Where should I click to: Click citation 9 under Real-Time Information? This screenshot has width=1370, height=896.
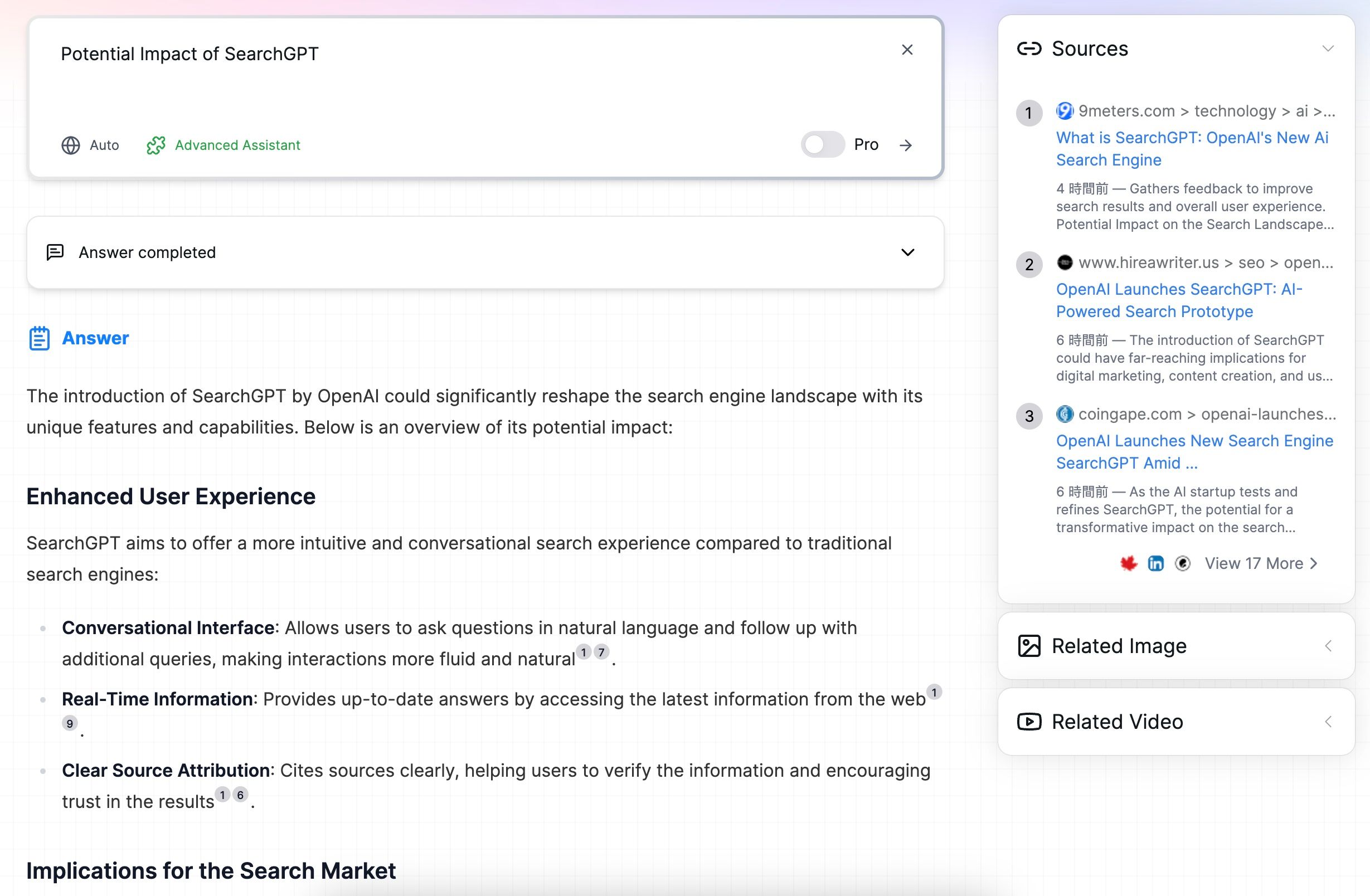point(70,723)
